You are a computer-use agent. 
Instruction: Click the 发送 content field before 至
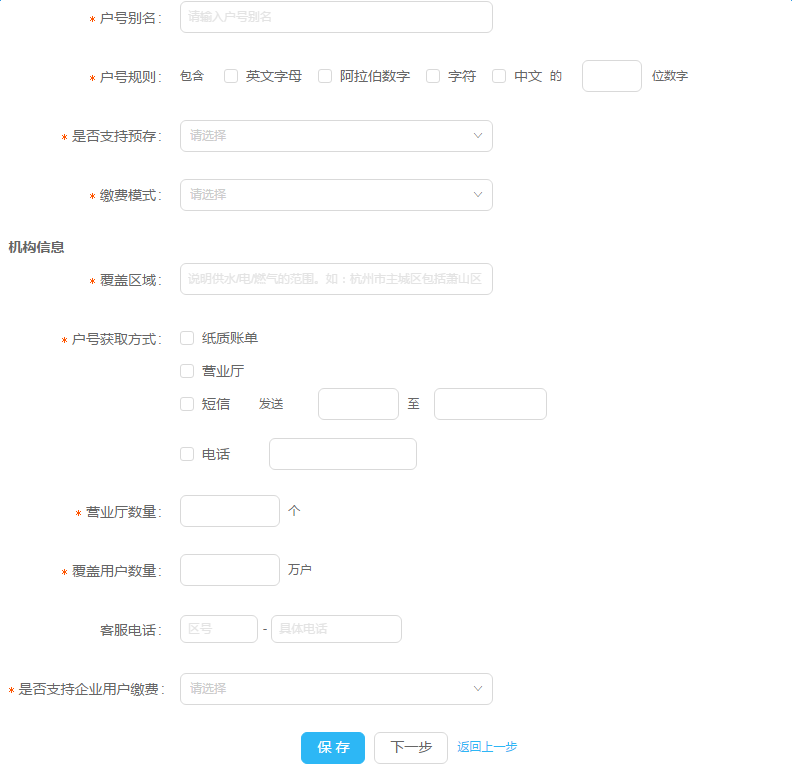pos(359,404)
